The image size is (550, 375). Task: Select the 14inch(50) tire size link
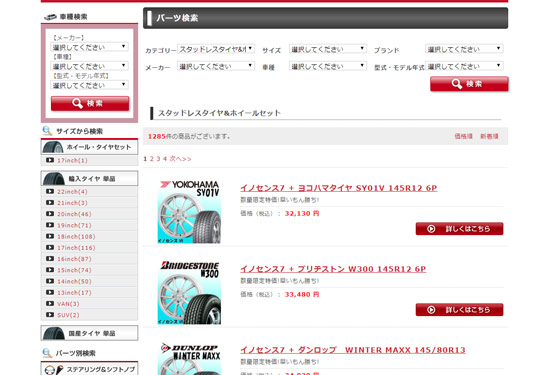[74, 281]
